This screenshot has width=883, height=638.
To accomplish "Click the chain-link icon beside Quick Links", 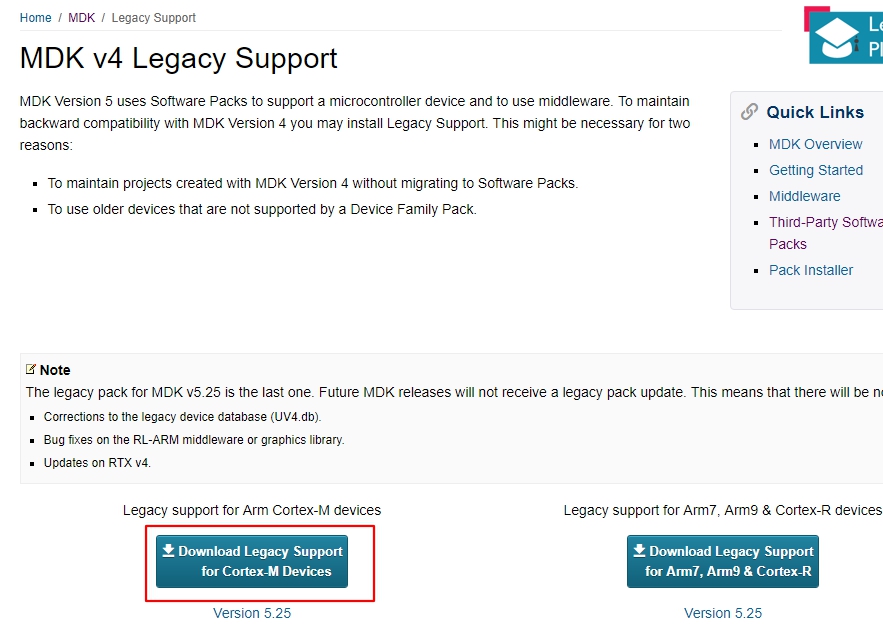I will 750,112.
